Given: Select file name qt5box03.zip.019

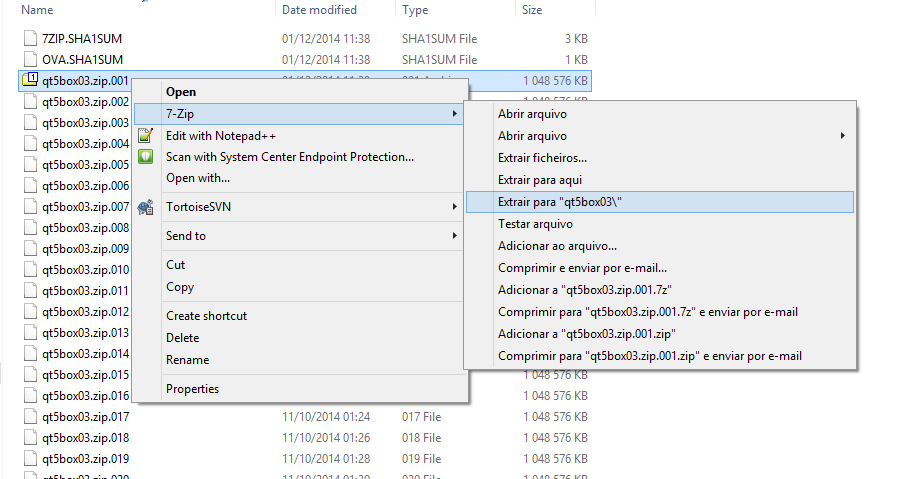Looking at the screenshot, I should point(86,459).
